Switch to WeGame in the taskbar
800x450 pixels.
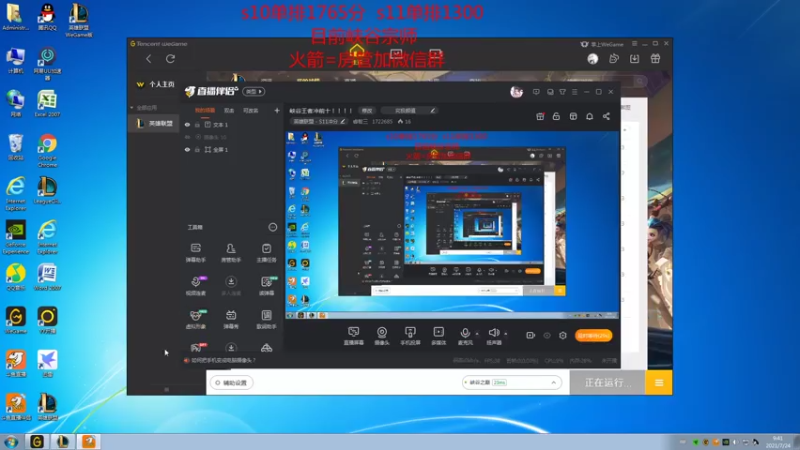(37, 441)
